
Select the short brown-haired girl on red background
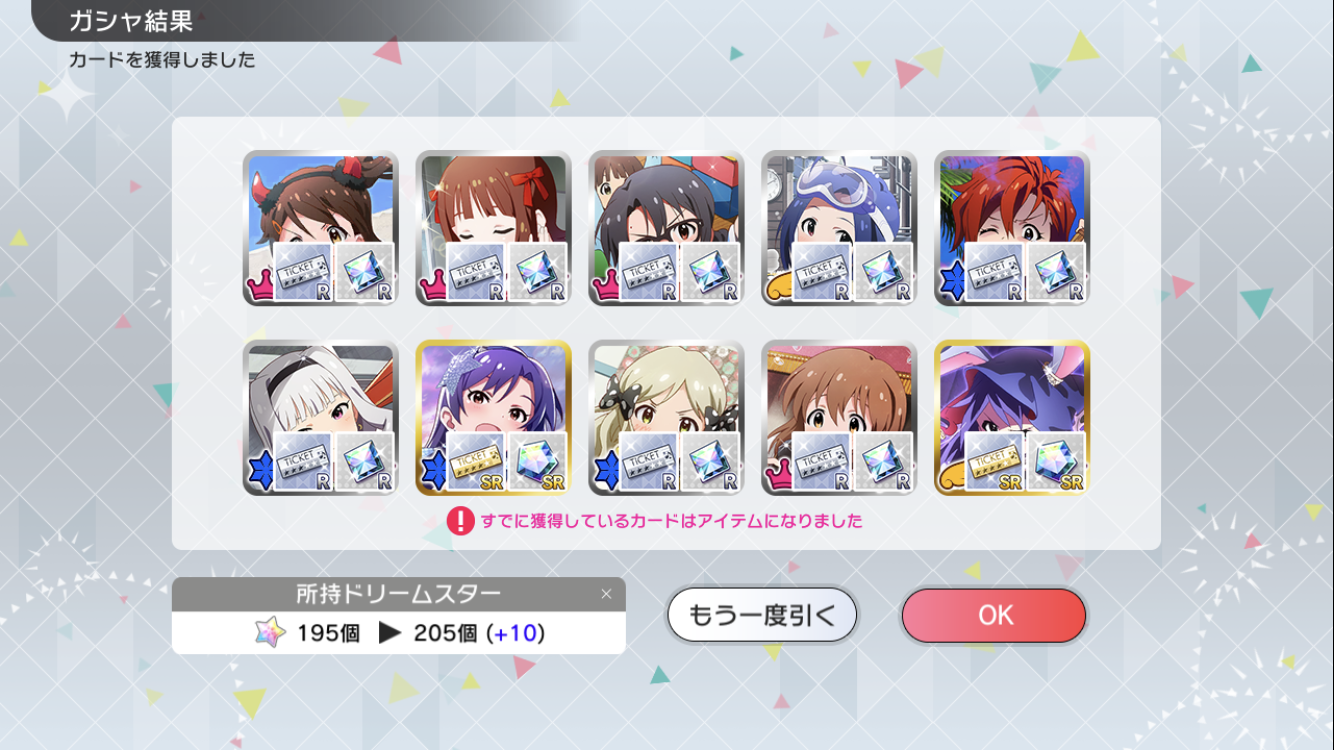pyautogui.click(x=839, y=418)
